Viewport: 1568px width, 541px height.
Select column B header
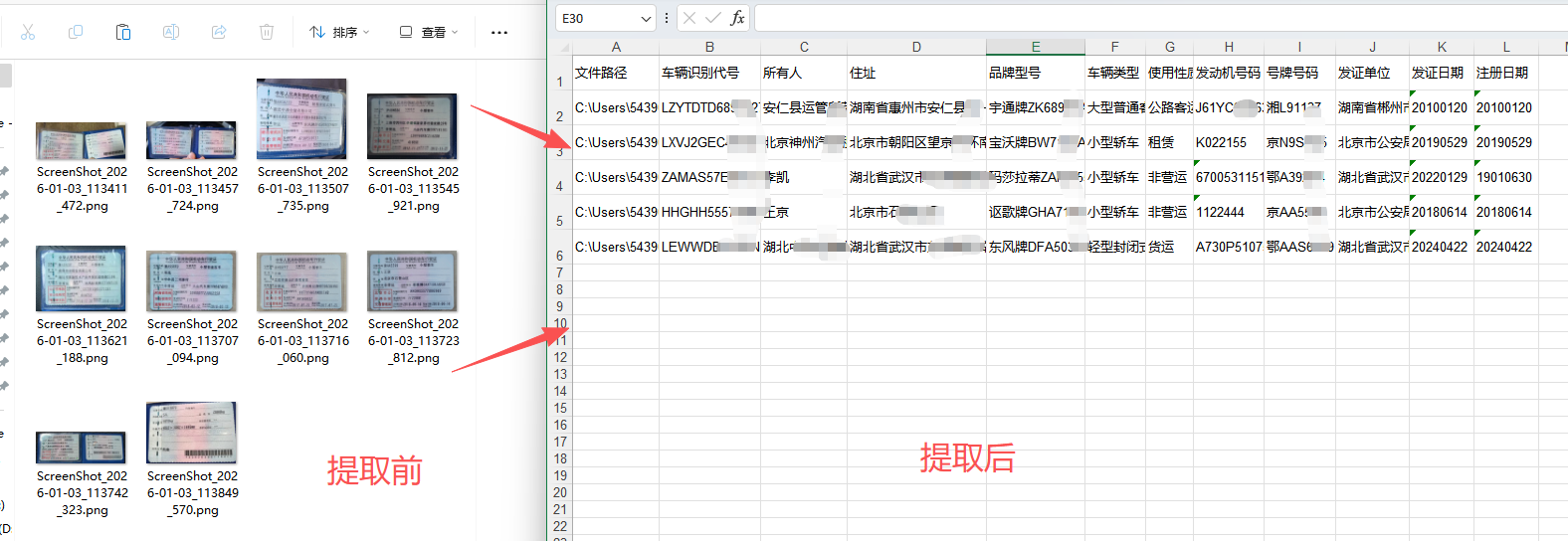(709, 47)
